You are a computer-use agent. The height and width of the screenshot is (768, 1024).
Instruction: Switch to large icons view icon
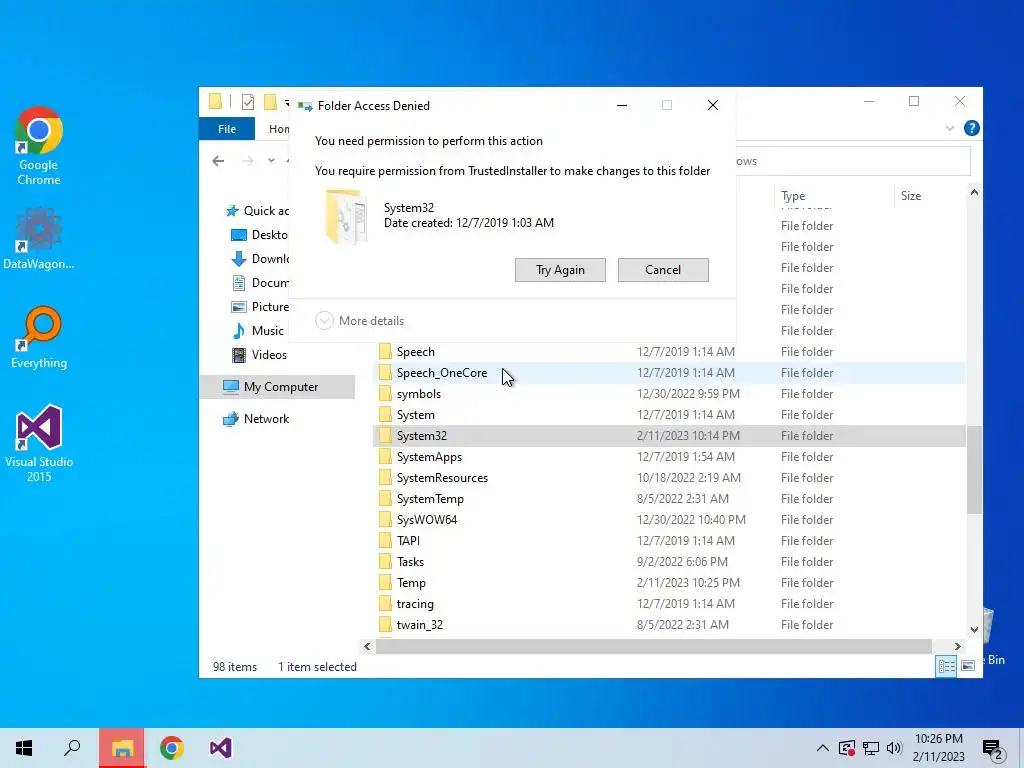click(968, 666)
